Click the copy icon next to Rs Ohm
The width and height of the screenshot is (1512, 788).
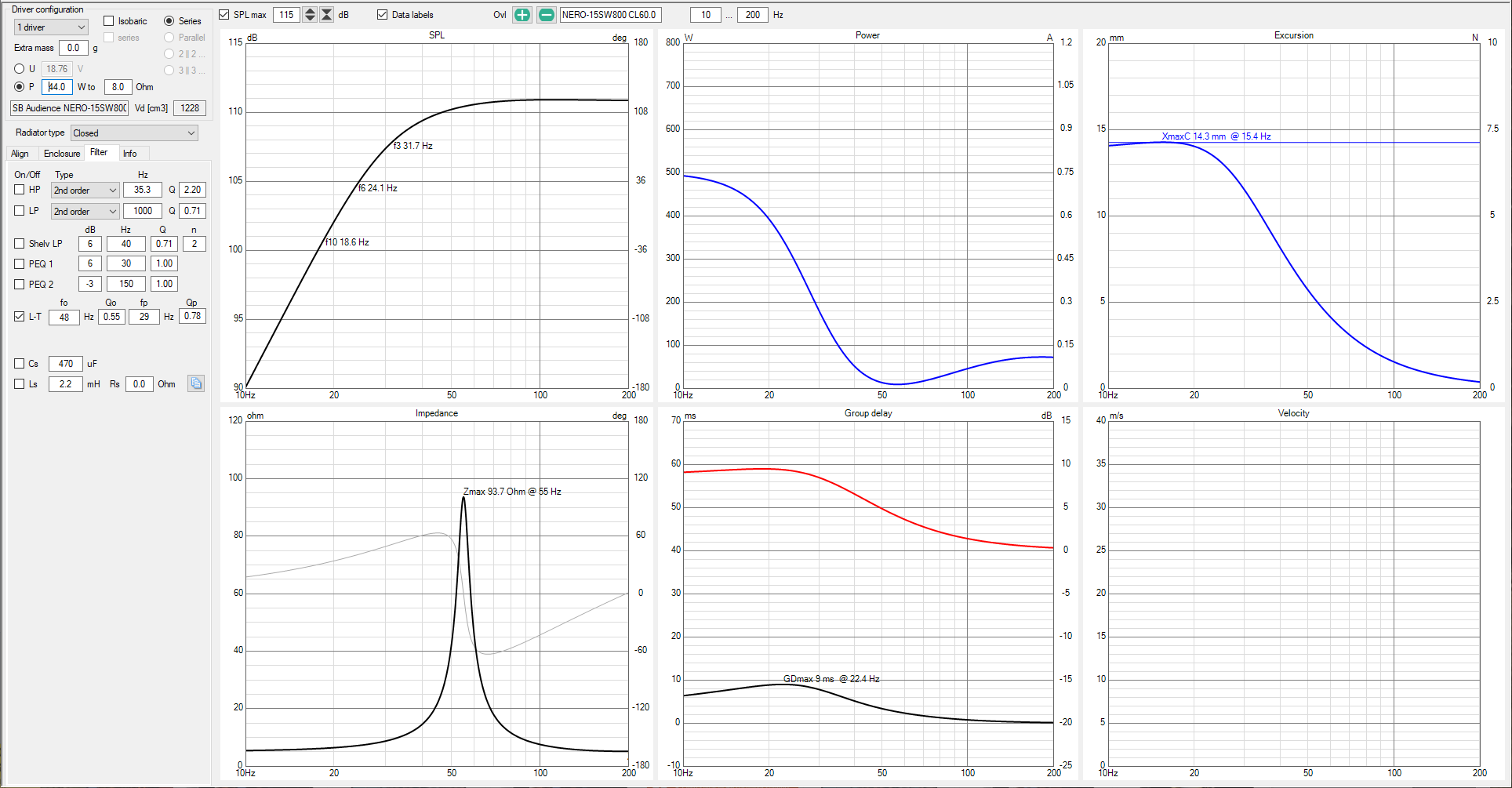click(x=196, y=383)
